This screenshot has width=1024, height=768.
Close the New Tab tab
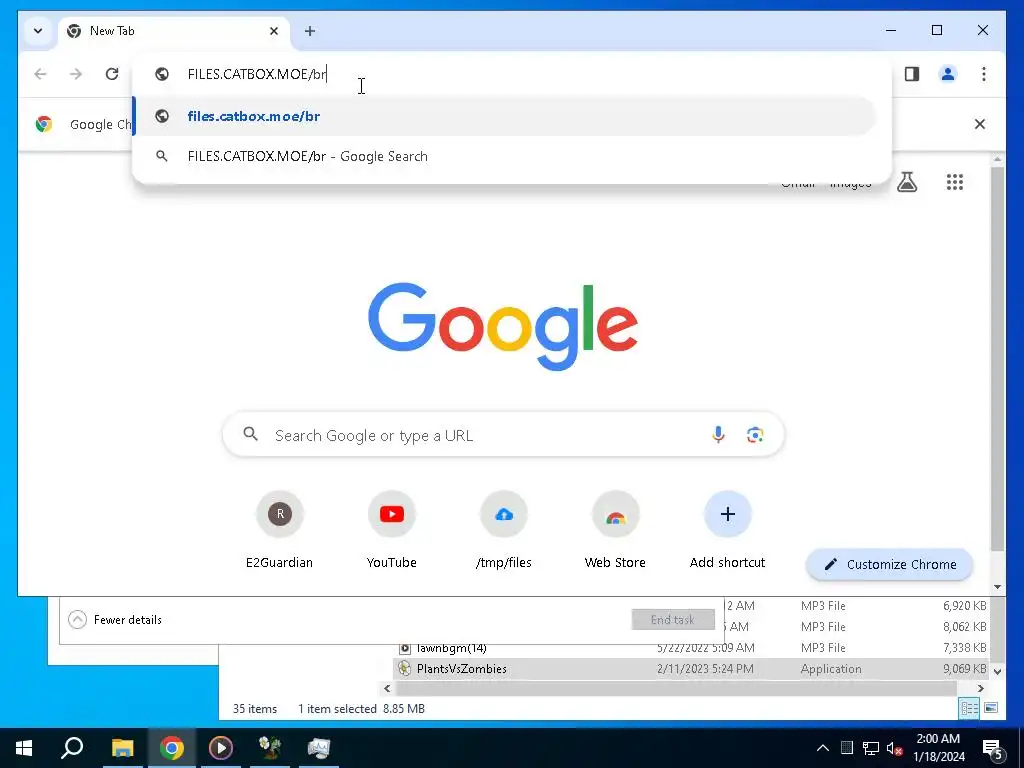coord(274,31)
